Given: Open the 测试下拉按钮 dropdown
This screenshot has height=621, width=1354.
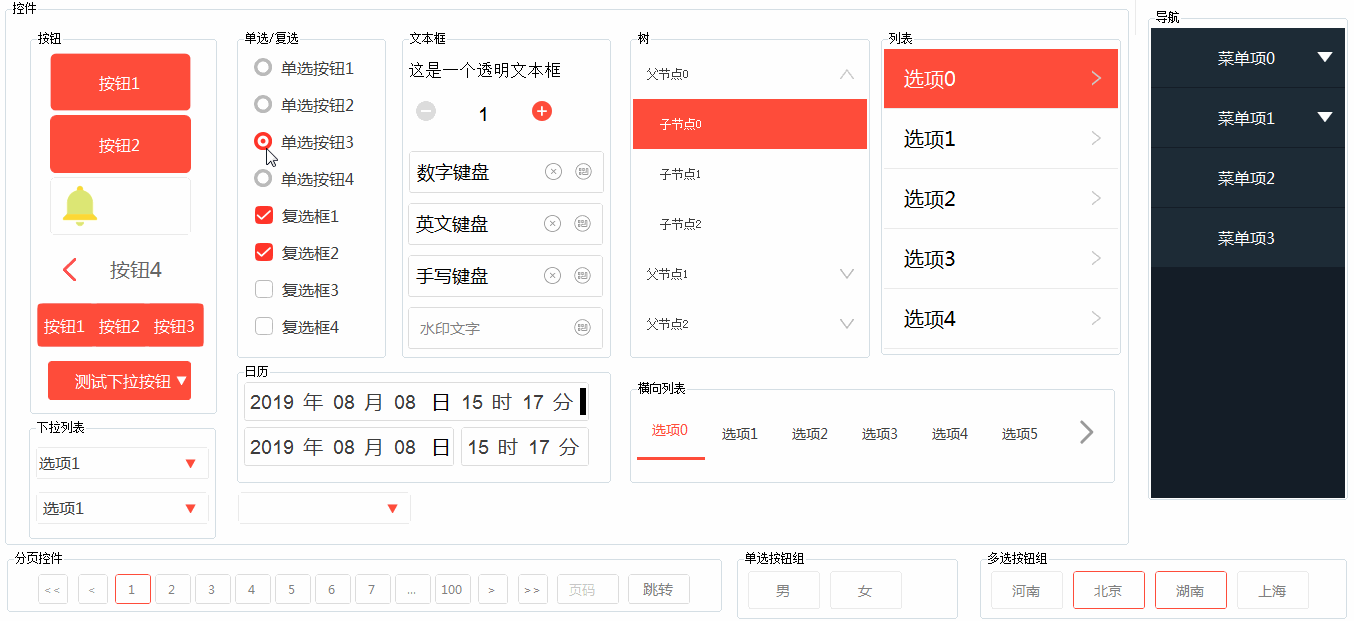Looking at the screenshot, I should click(119, 380).
